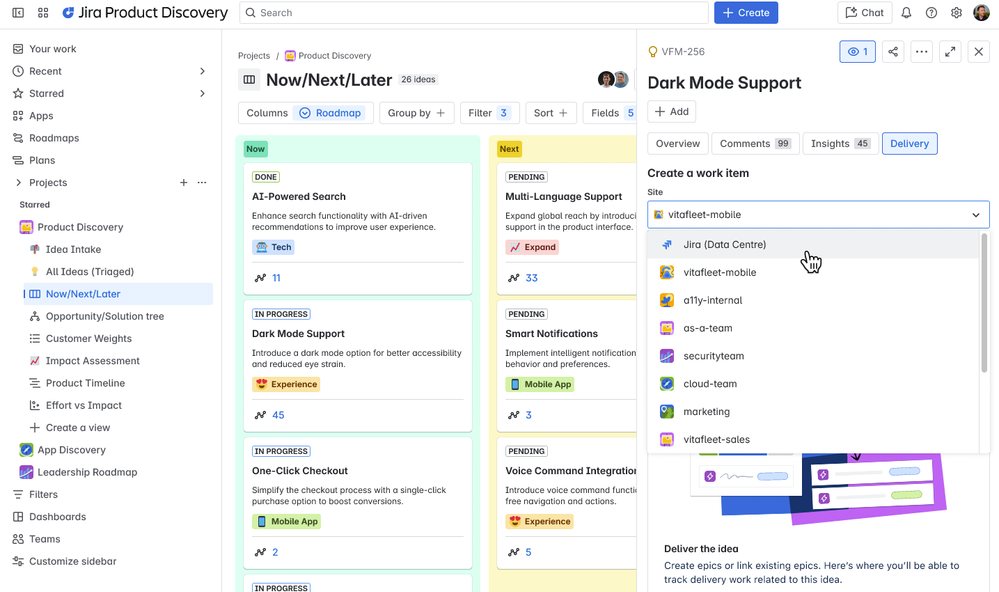Open Your work in sidebar

(52, 49)
